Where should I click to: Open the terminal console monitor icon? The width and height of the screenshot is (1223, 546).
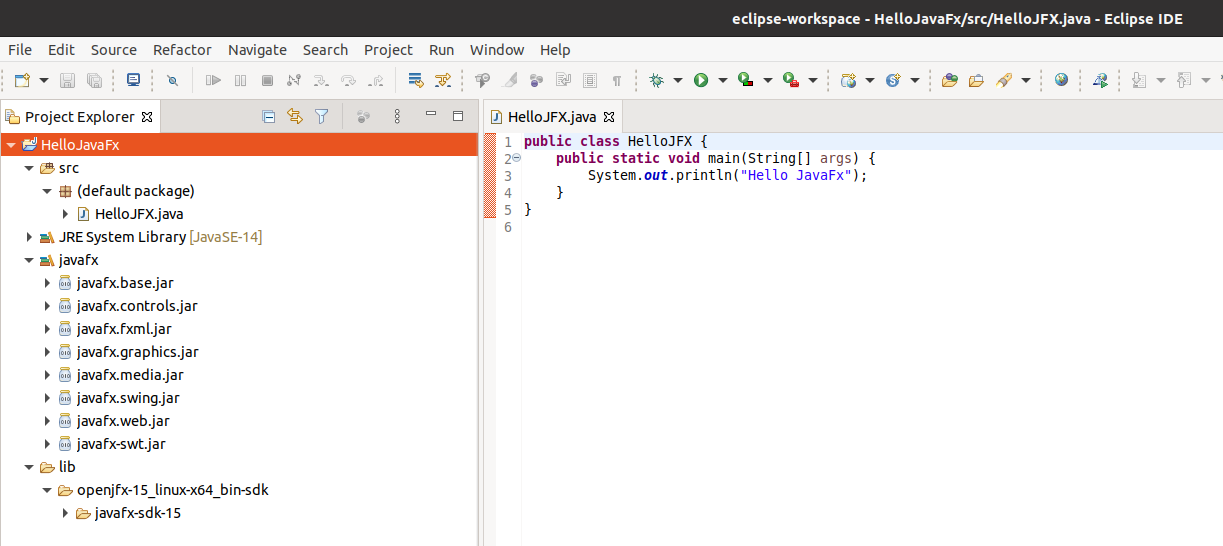point(134,80)
